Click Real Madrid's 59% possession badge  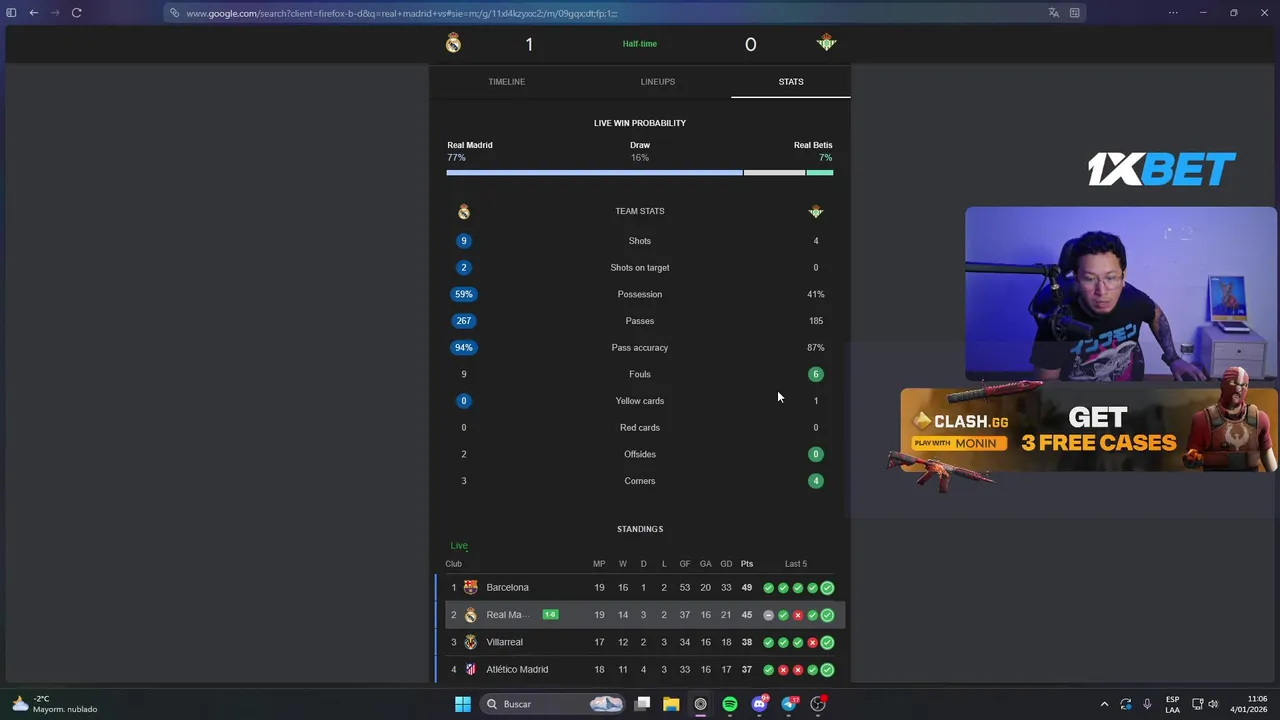[x=463, y=294]
